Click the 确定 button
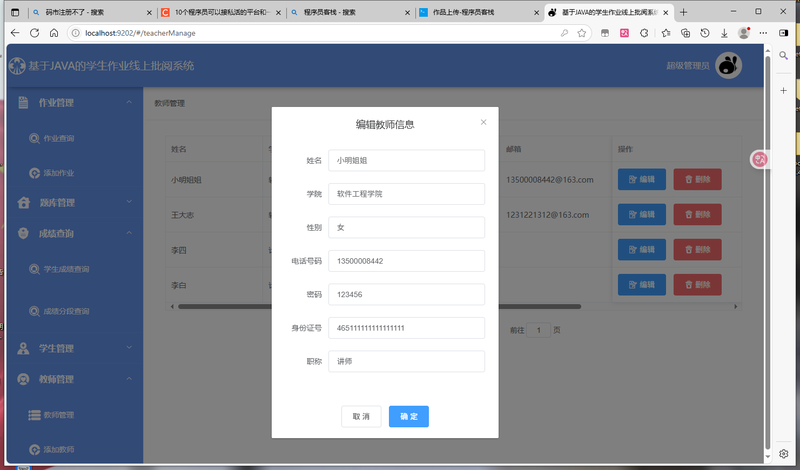 409,416
